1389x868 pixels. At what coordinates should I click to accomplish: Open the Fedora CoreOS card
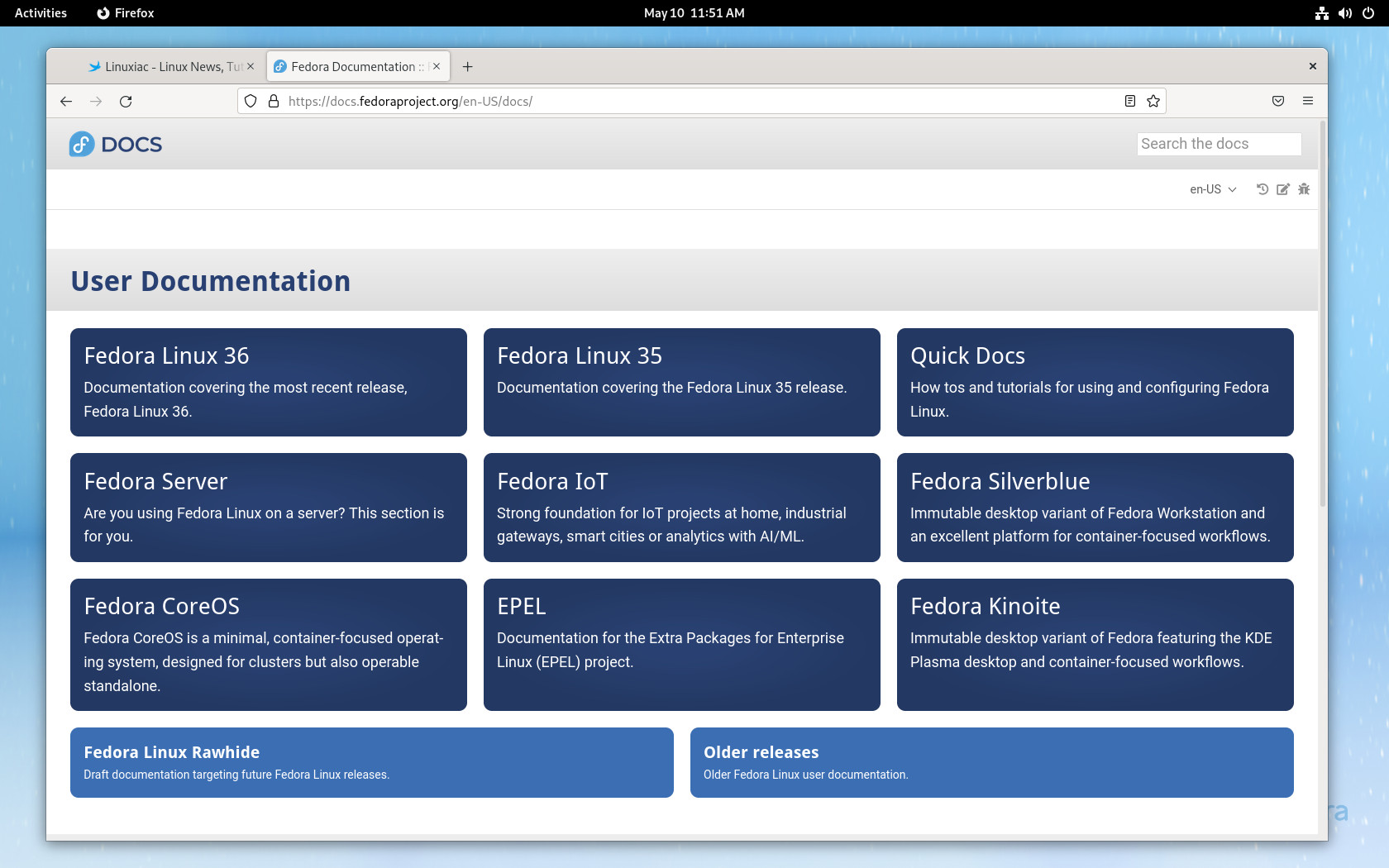click(269, 645)
